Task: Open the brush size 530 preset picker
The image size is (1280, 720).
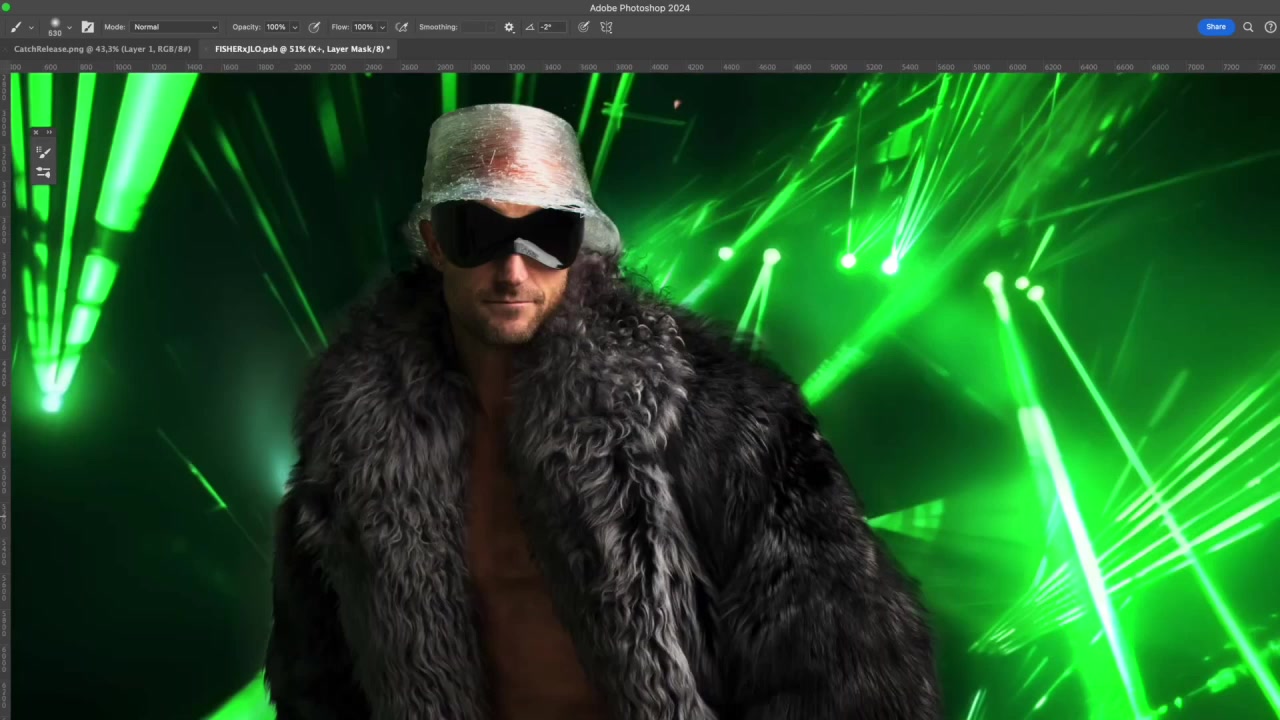Action: pyautogui.click(x=55, y=27)
